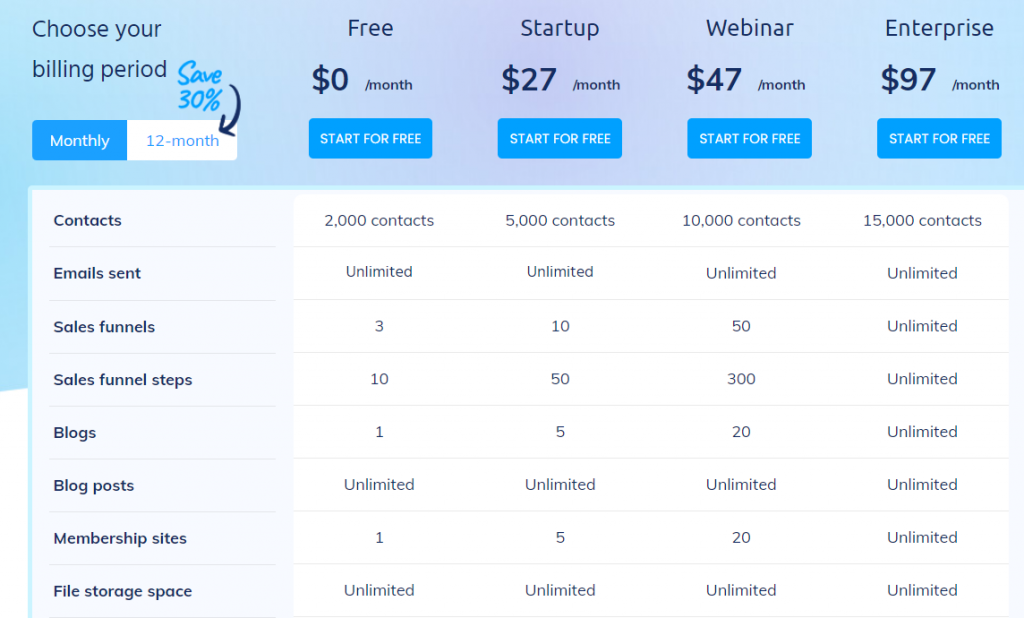The height and width of the screenshot is (618, 1024).
Task: Choose Start For Free for Webinar plan
Action: click(749, 138)
